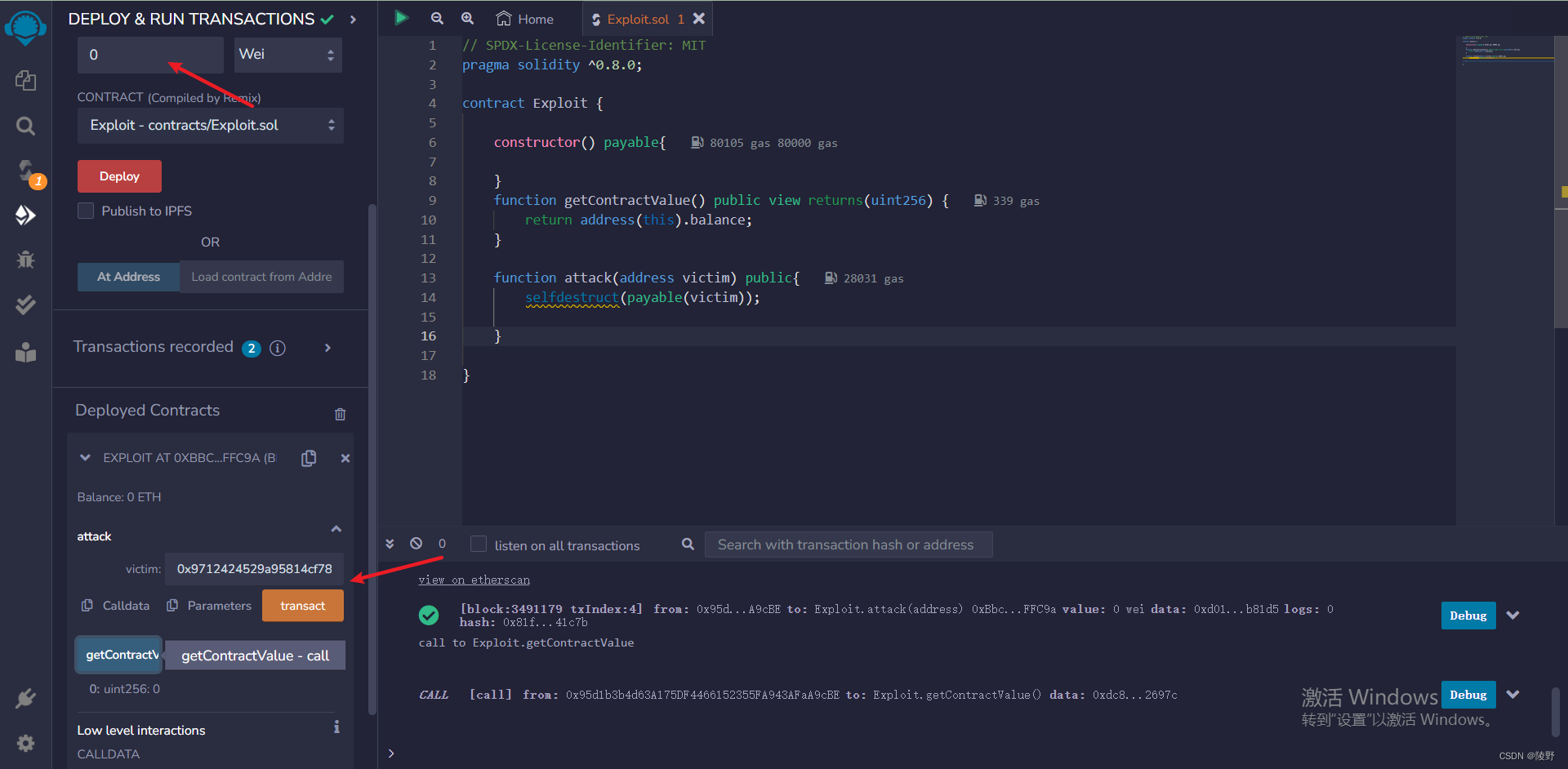Image resolution: width=1568 pixels, height=769 pixels.
Task: Expand getContractValue call details in terminal
Action: pyautogui.click(x=1512, y=695)
